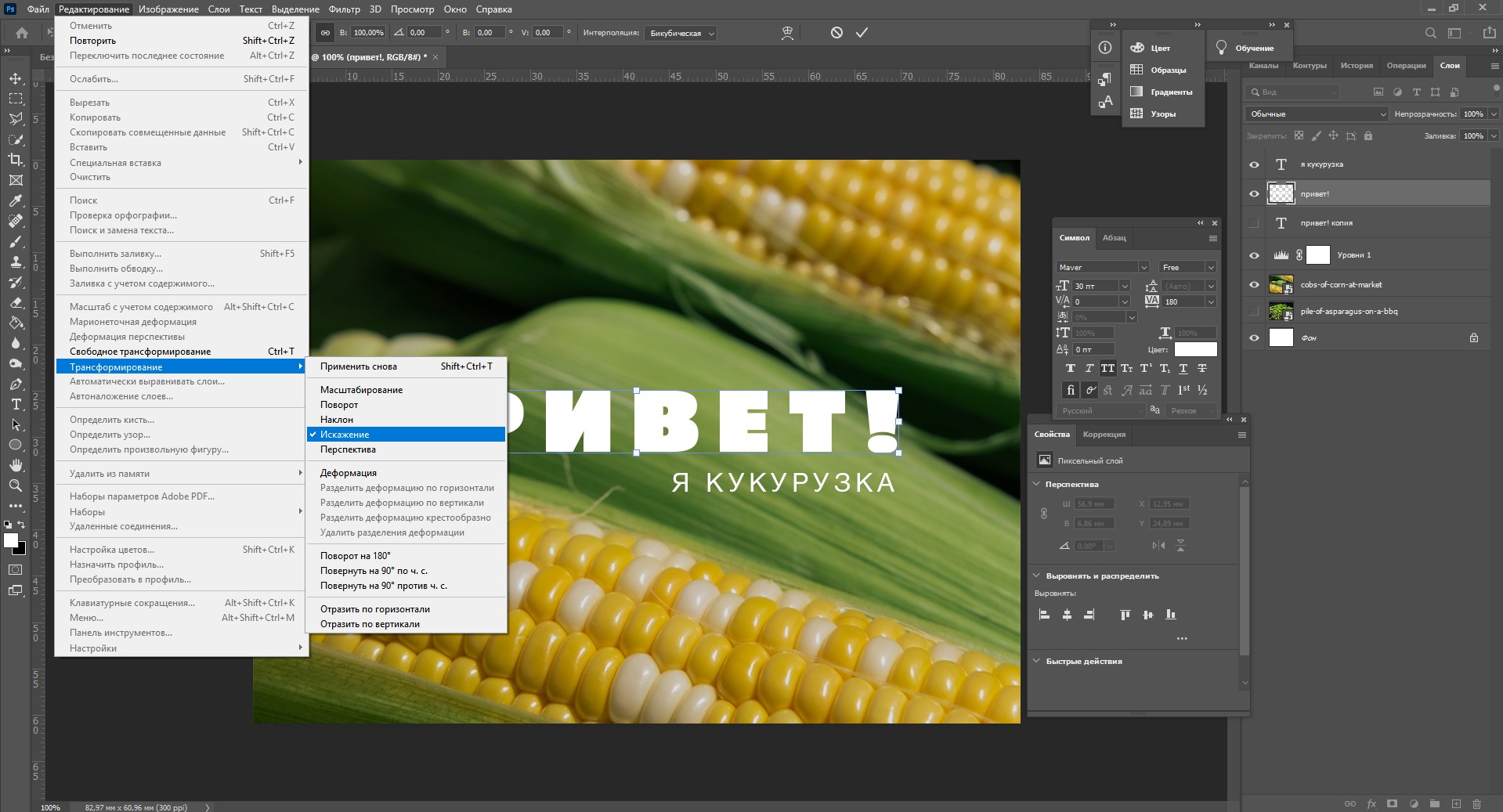Cancel the transform in the options bar
The height and width of the screenshot is (812, 1503).
pos(836,33)
